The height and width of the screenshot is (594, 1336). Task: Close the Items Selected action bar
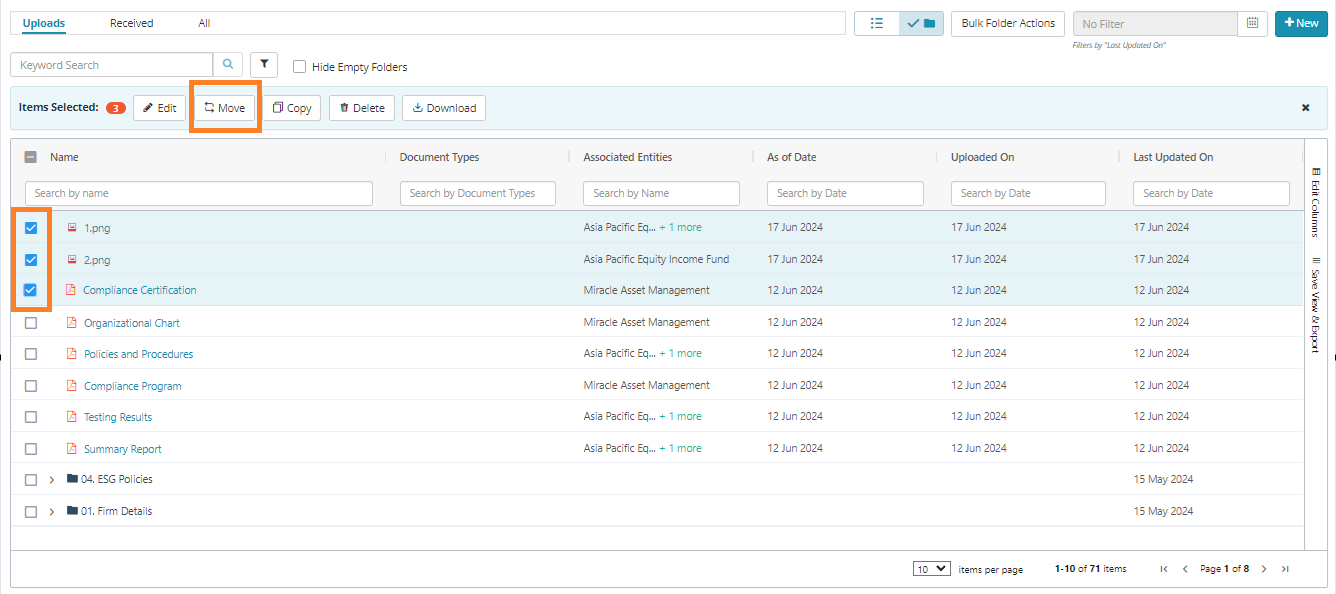click(1305, 107)
